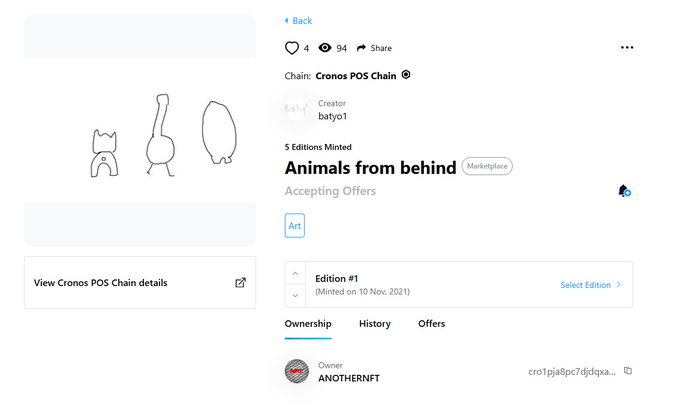Click the Cronos POS Chain name

pyautogui.click(x=356, y=76)
